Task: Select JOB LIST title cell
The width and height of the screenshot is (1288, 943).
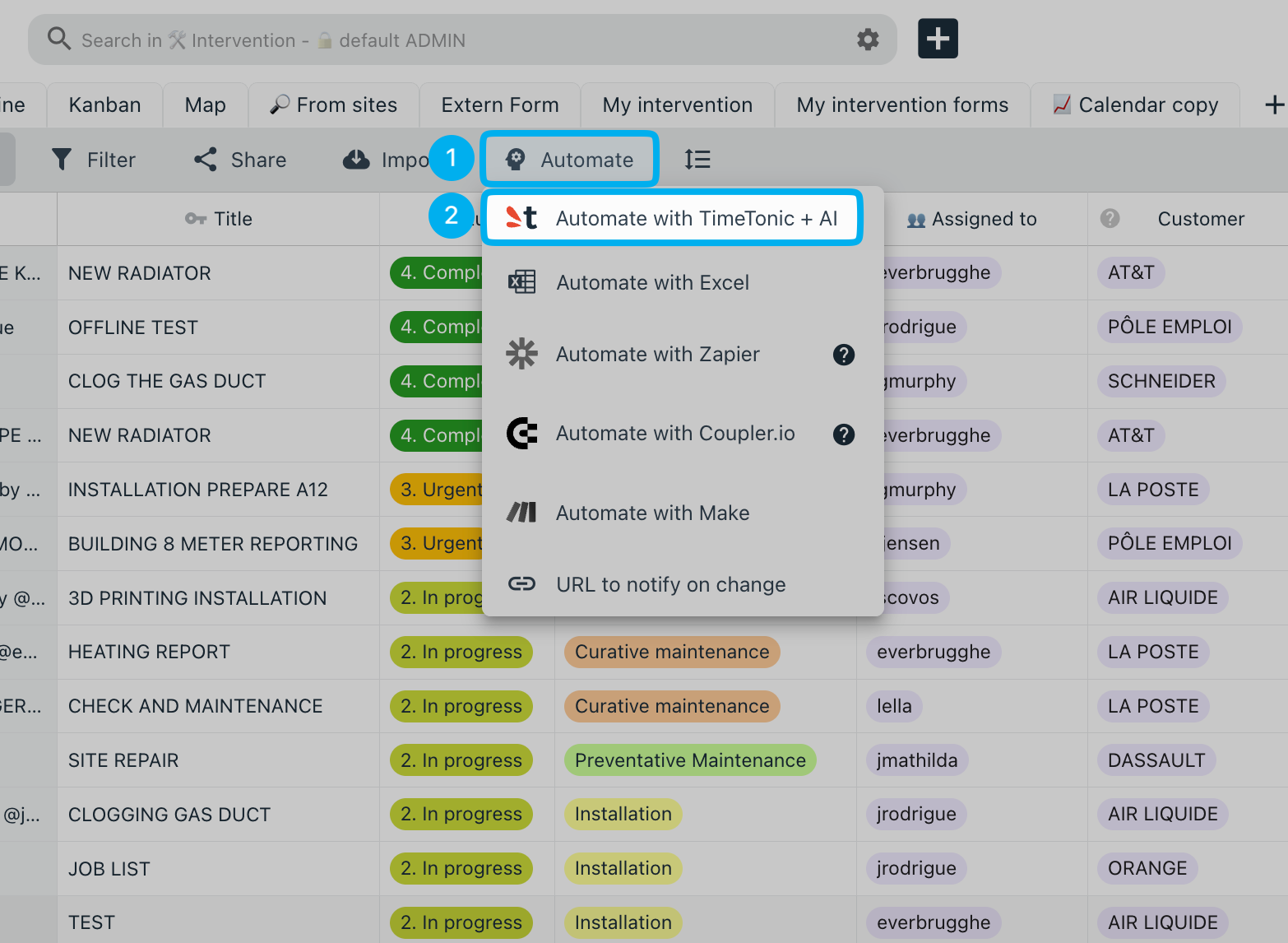Action: point(219,869)
